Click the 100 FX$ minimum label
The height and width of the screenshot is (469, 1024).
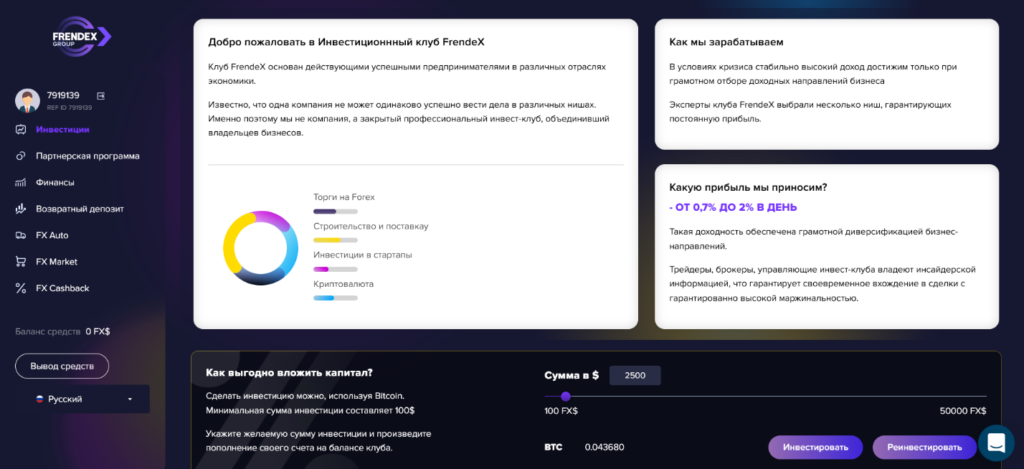point(561,411)
